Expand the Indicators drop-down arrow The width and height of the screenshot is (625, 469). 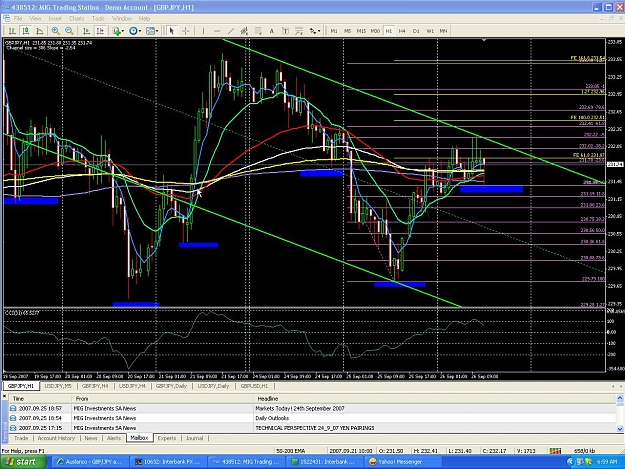123,31
